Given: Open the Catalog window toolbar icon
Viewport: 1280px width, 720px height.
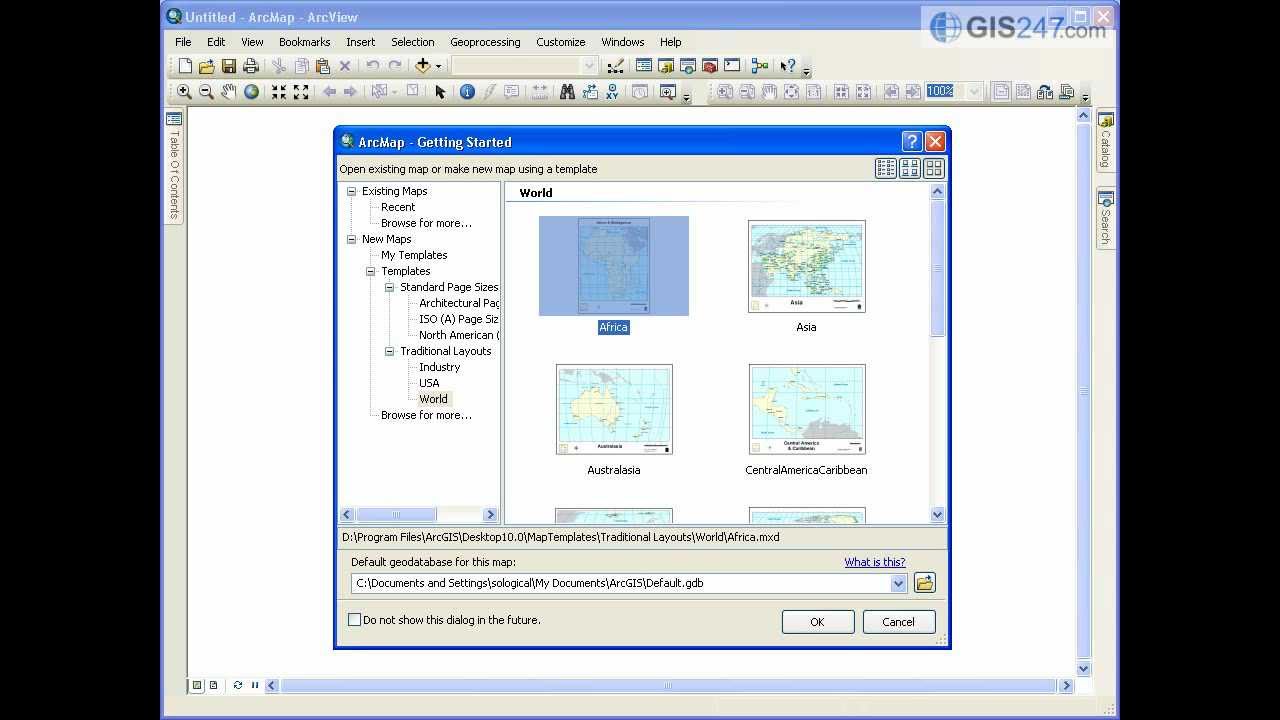Looking at the screenshot, I should pos(666,66).
